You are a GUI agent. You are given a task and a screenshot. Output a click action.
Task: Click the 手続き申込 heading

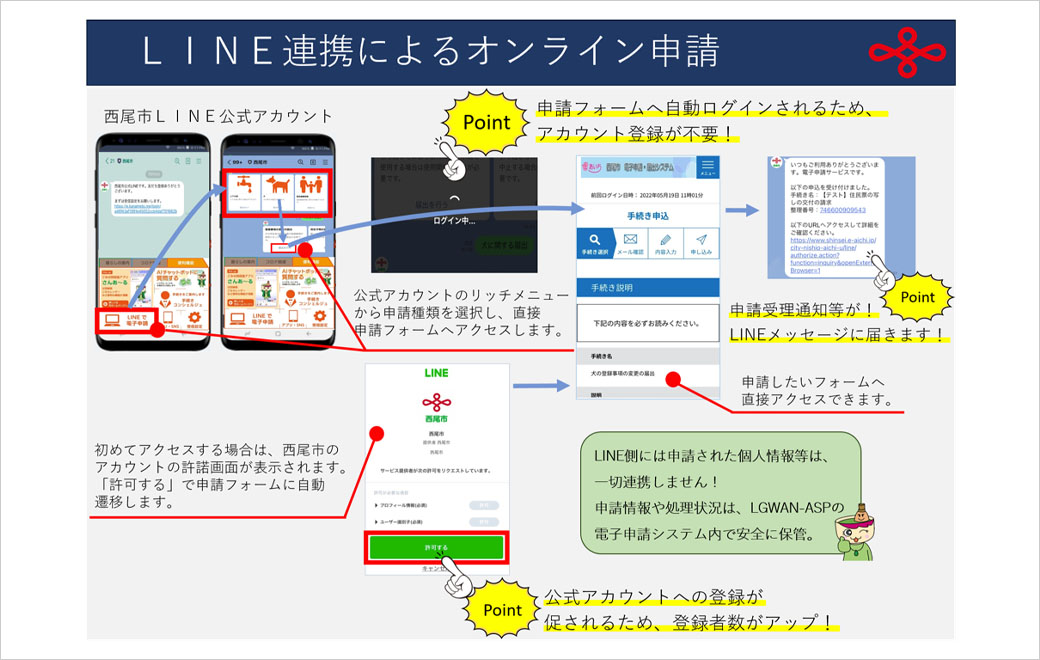pyautogui.click(x=648, y=216)
